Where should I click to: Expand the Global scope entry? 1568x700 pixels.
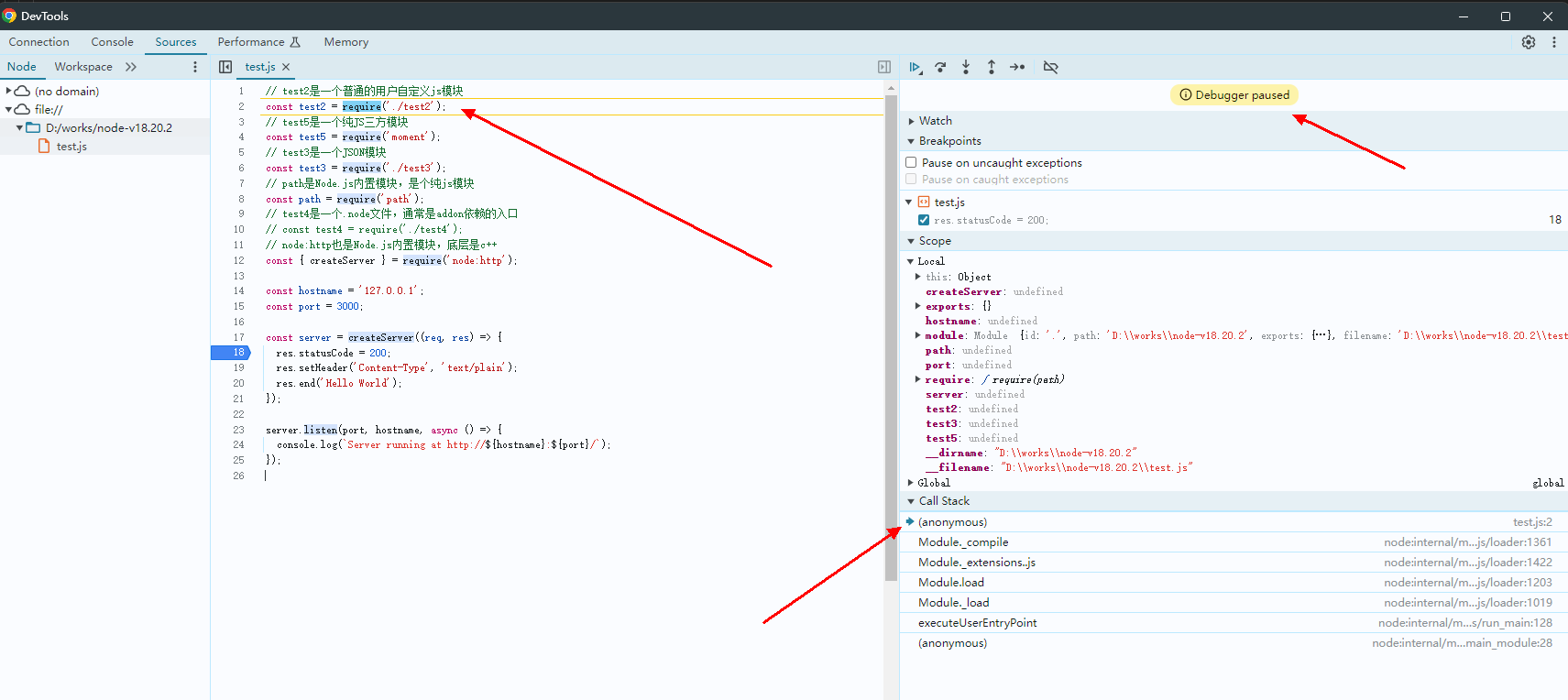click(933, 483)
